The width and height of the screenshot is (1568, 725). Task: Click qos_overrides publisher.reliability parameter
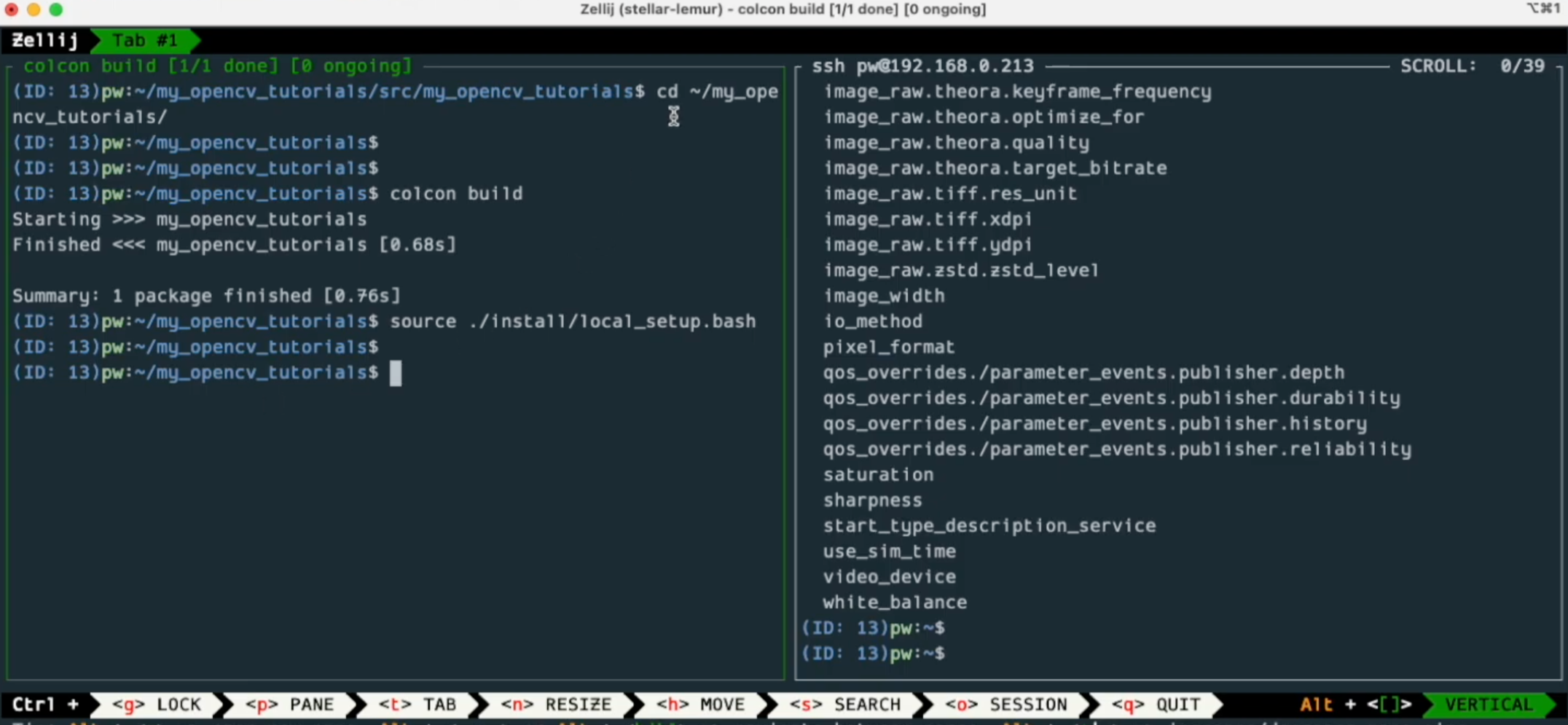click(1117, 449)
